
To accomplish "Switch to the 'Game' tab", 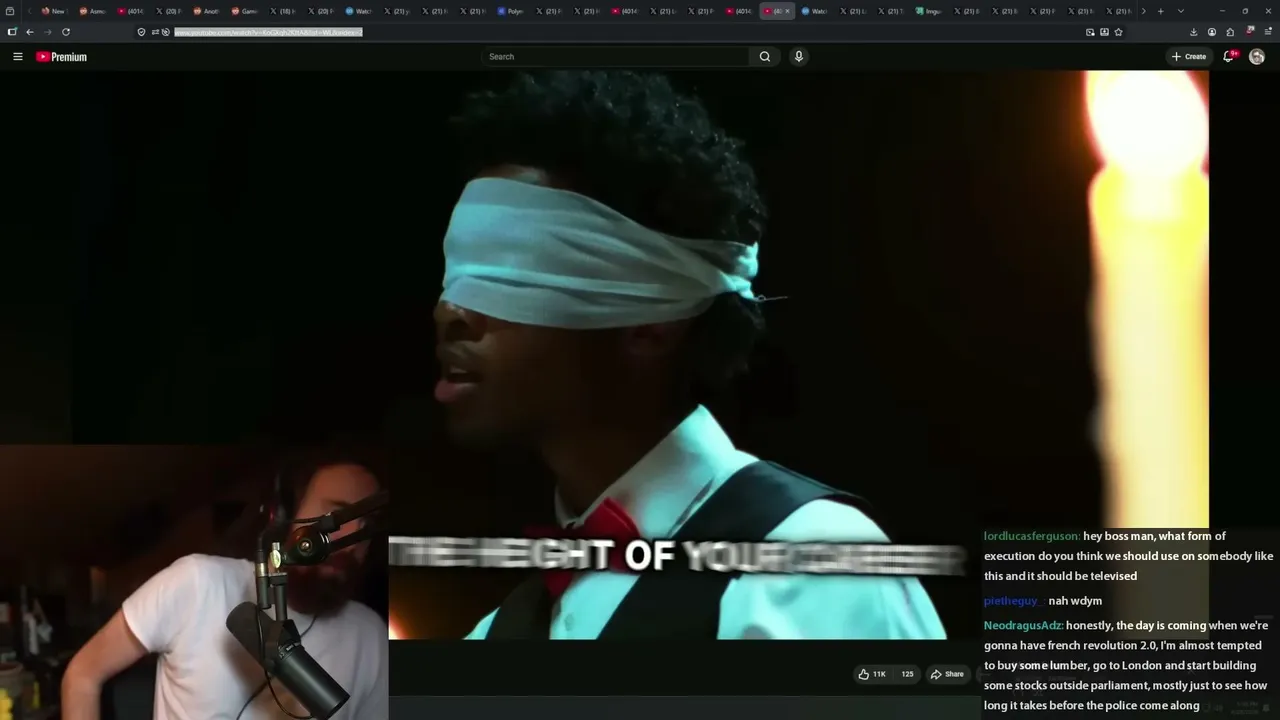I will coord(244,11).
